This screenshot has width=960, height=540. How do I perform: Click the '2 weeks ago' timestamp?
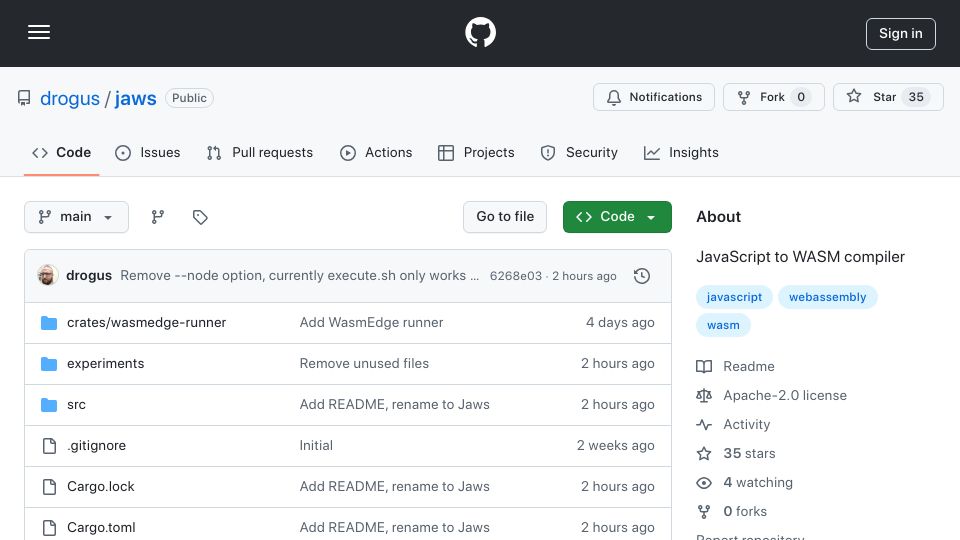[615, 446]
